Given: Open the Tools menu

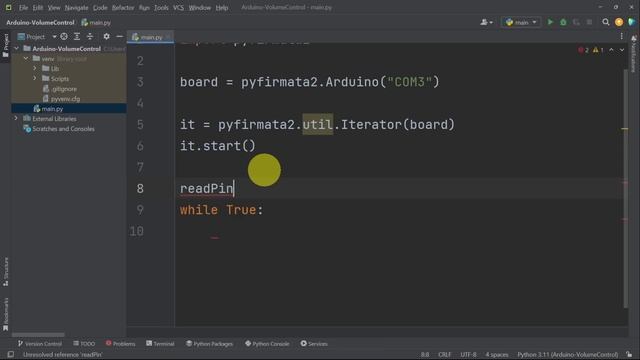Looking at the screenshot, I should [161, 7].
